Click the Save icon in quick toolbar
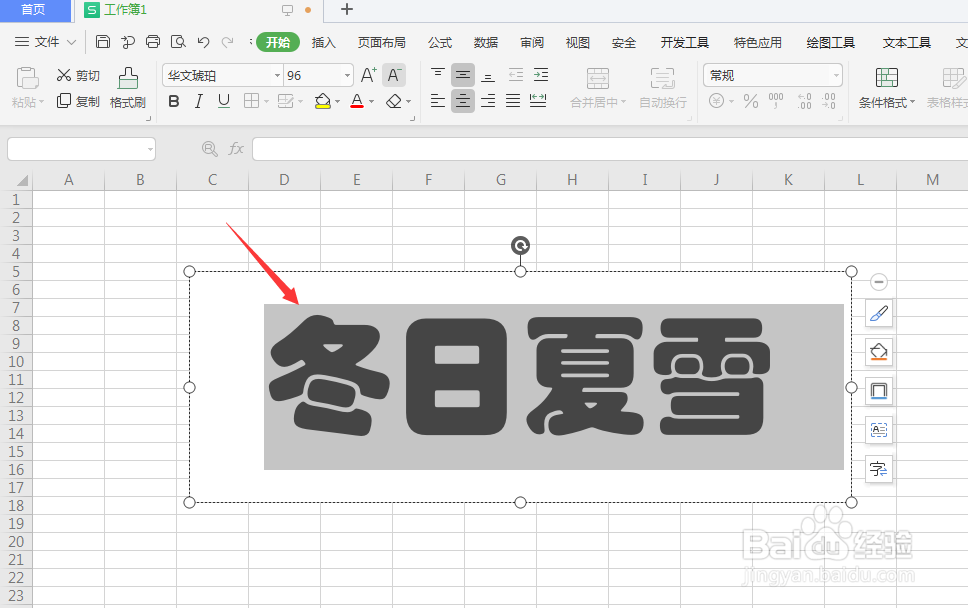Screen dimensions: 968x608 coord(103,42)
